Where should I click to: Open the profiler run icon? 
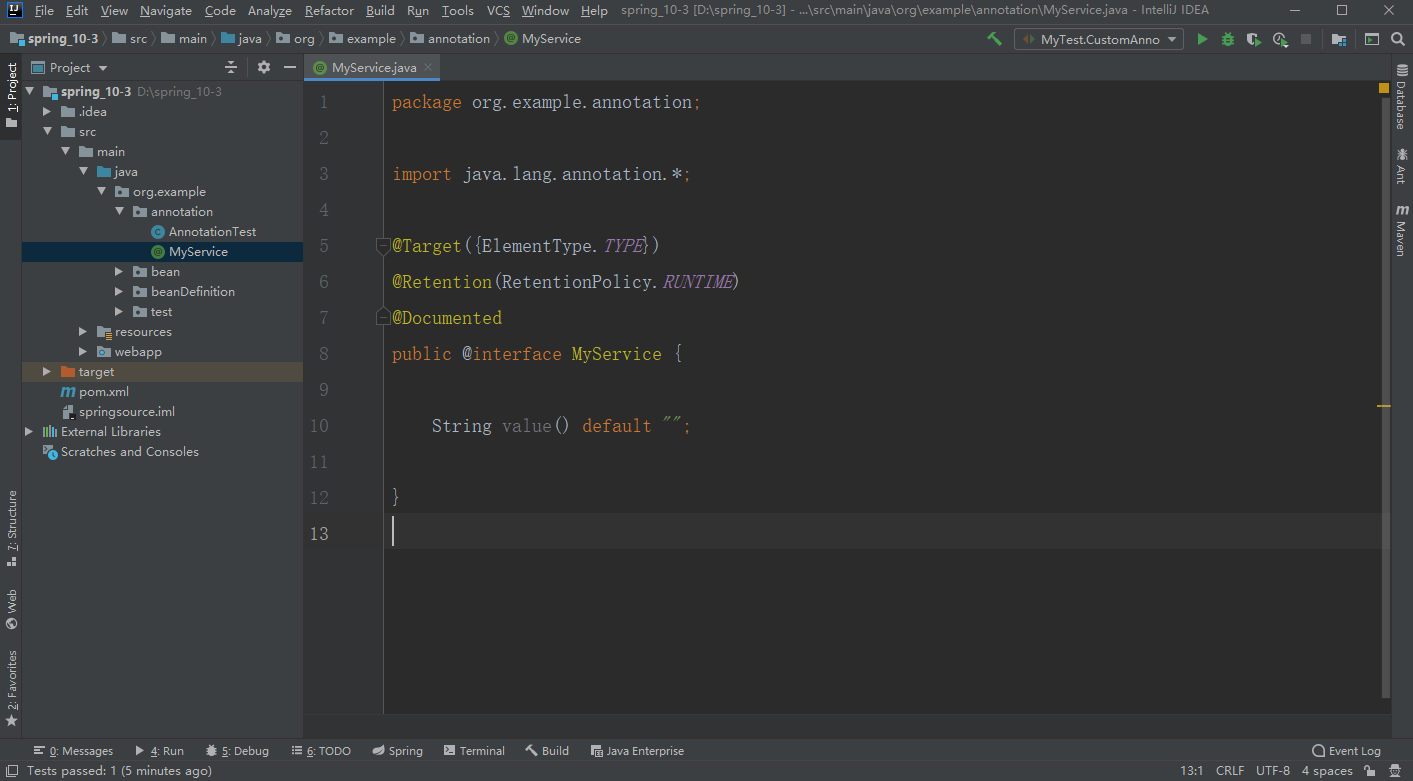(x=1280, y=39)
